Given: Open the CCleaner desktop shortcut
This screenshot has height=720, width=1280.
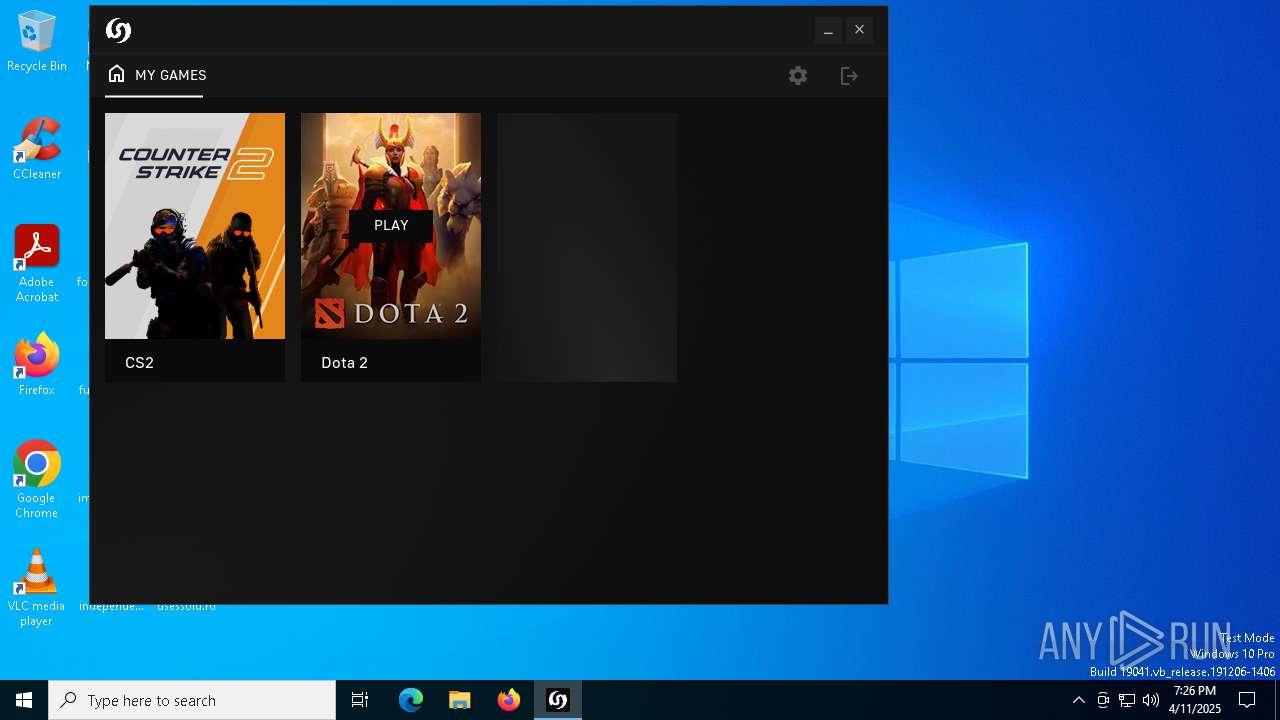Looking at the screenshot, I should click(37, 149).
